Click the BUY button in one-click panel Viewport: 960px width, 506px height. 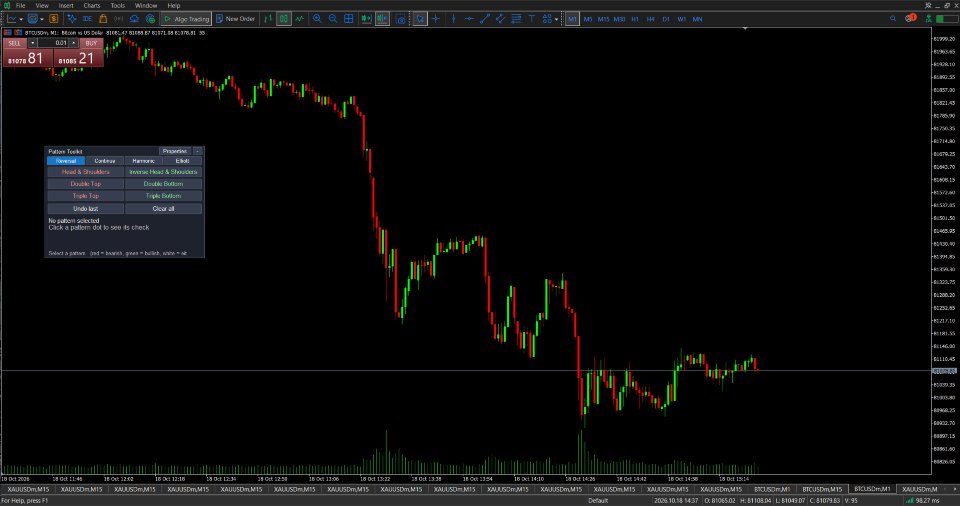(x=91, y=43)
